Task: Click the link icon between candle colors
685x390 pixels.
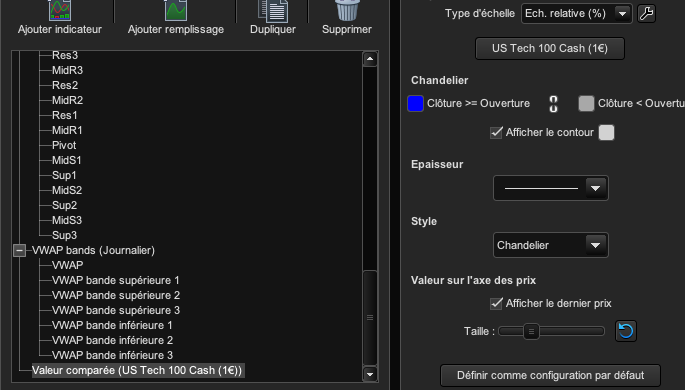Action: 554,104
